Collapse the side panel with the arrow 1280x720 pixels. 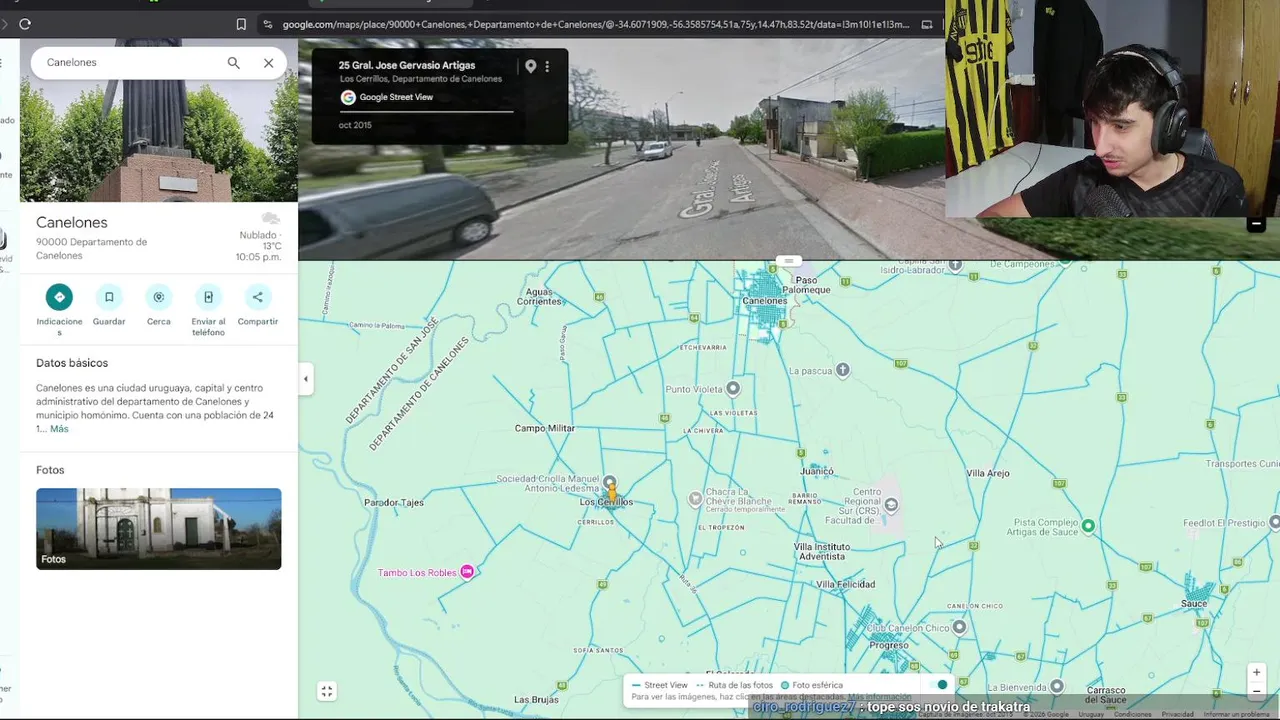point(306,379)
